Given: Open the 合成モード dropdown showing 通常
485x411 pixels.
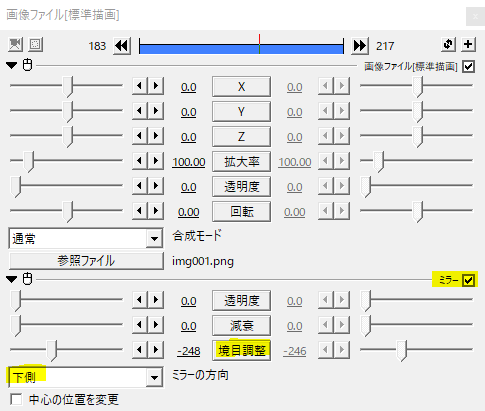Looking at the screenshot, I should [86, 238].
